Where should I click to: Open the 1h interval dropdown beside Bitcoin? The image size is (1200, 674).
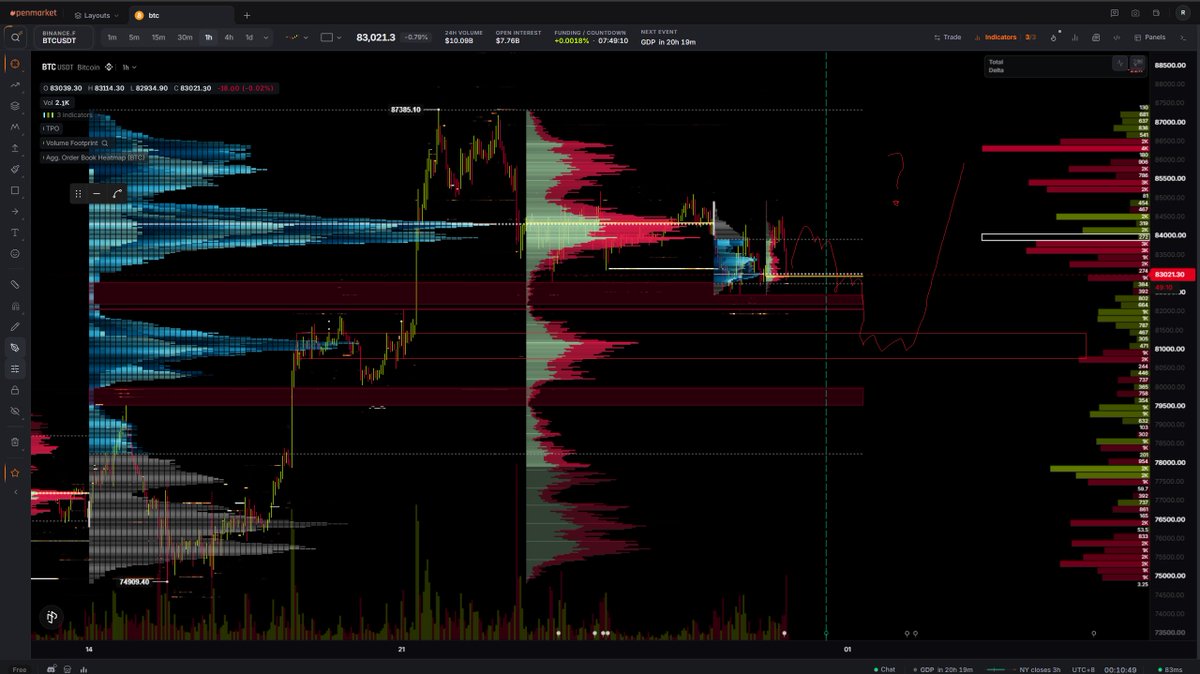click(x=130, y=67)
